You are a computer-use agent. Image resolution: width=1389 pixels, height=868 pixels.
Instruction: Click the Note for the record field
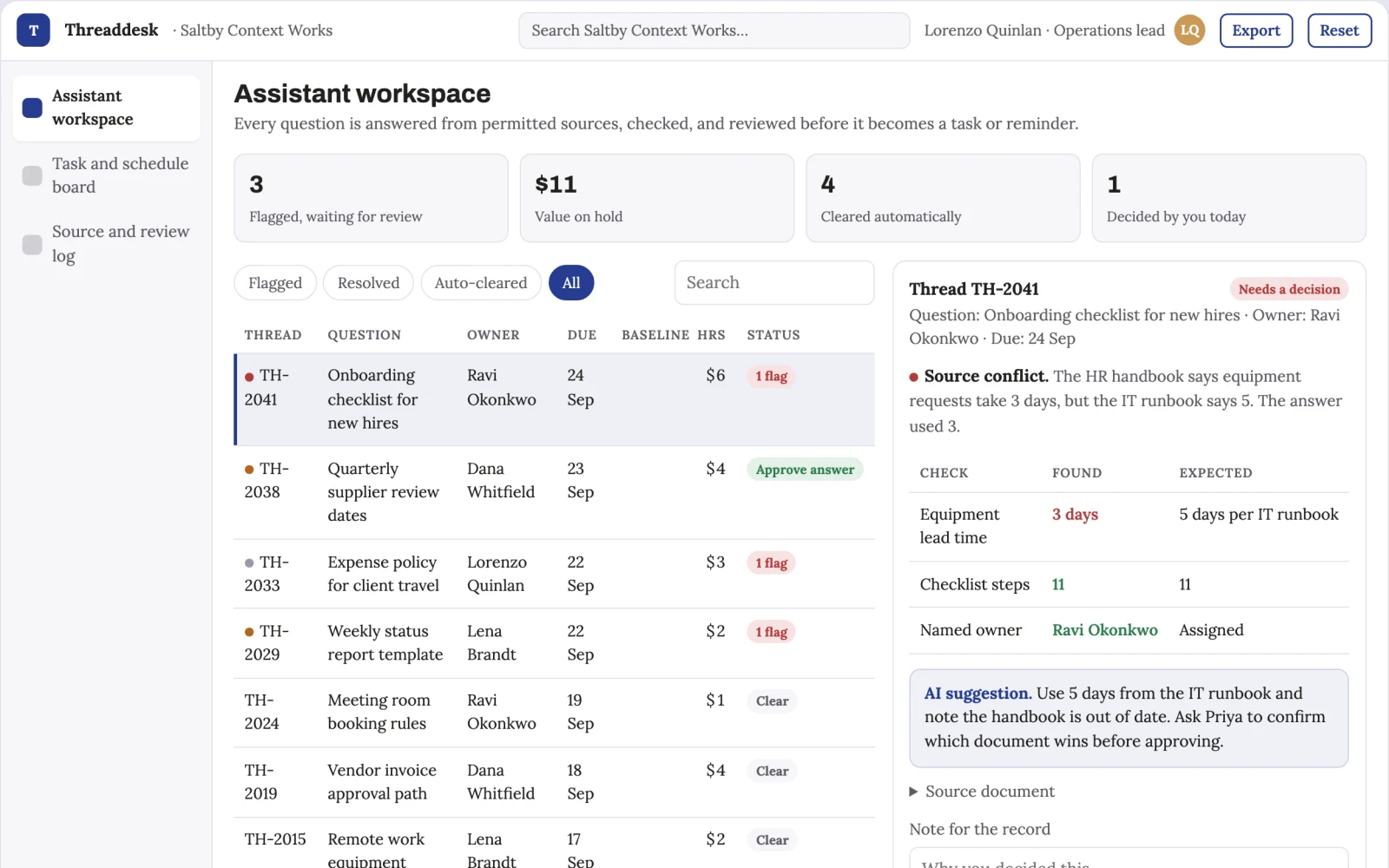[x=1129, y=858]
